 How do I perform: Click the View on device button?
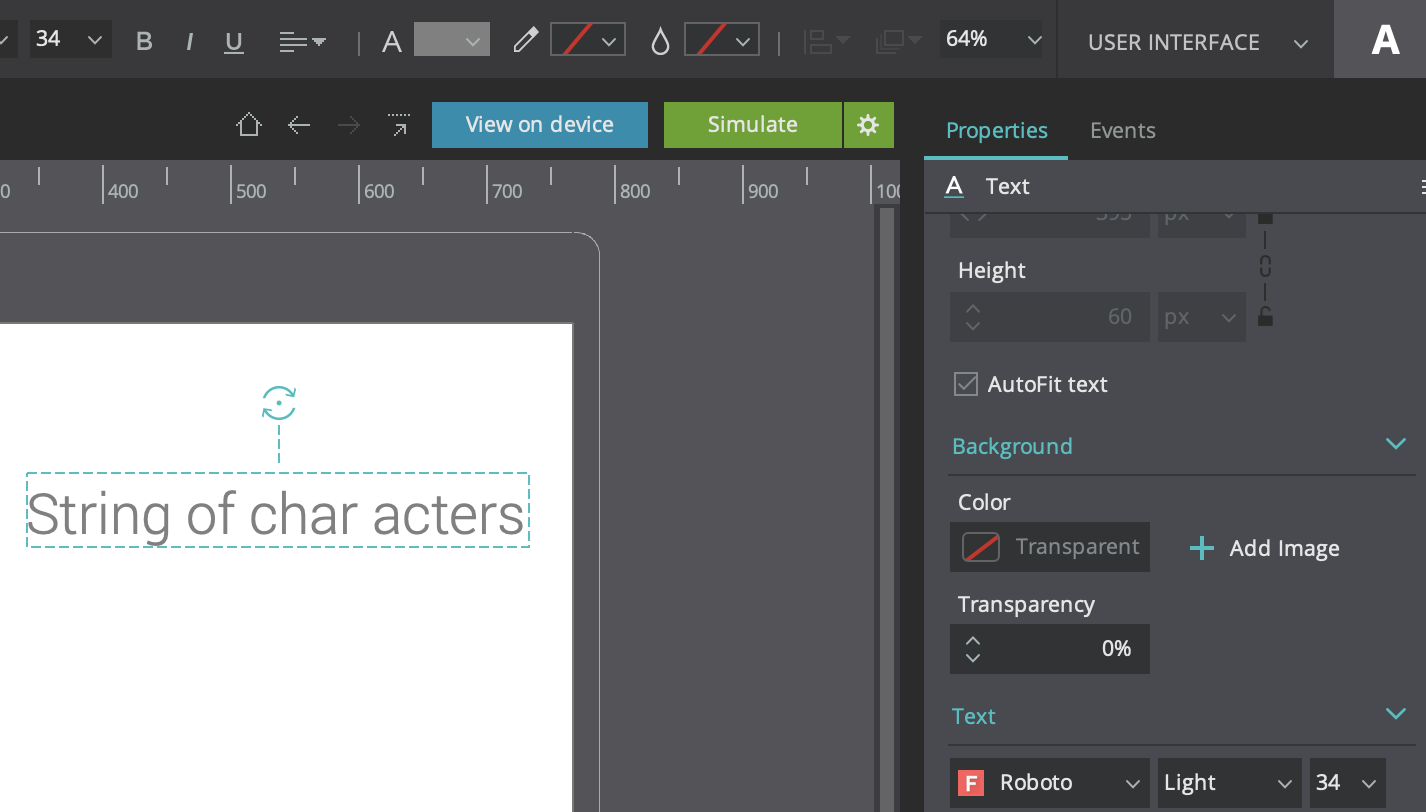click(540, 125)
